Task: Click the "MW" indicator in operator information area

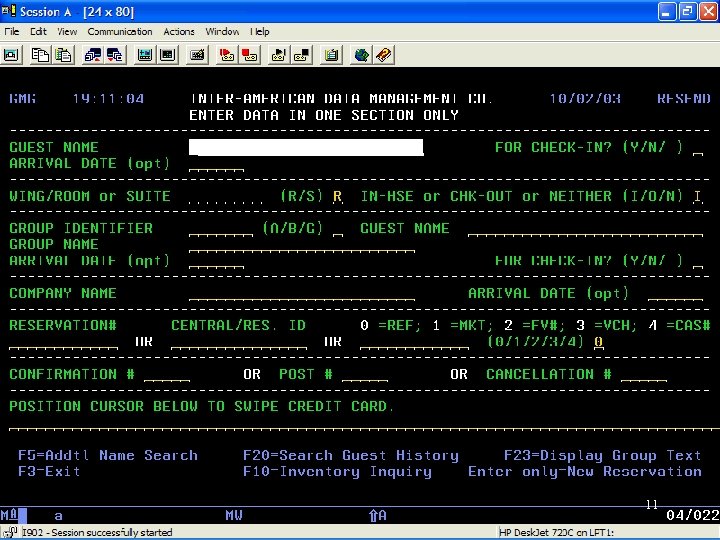Action: click(x=234, y=515)
